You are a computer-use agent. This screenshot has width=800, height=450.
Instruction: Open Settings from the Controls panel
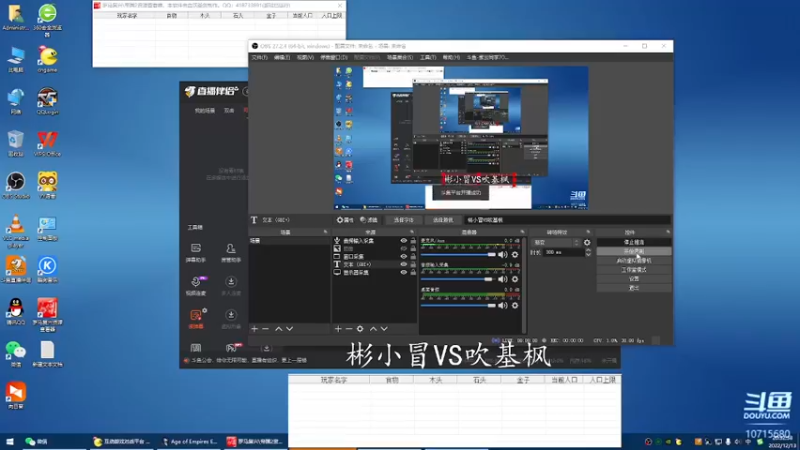click(634, 279)
